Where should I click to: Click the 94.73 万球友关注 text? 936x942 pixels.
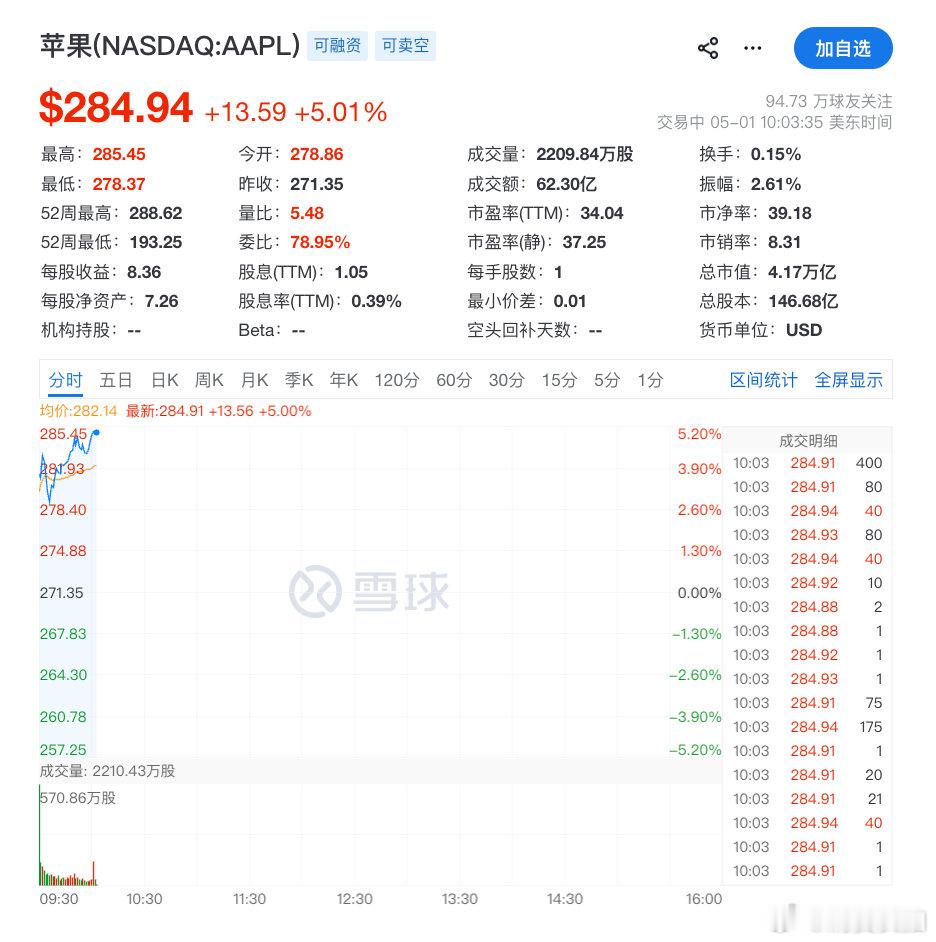click(828, 101)
